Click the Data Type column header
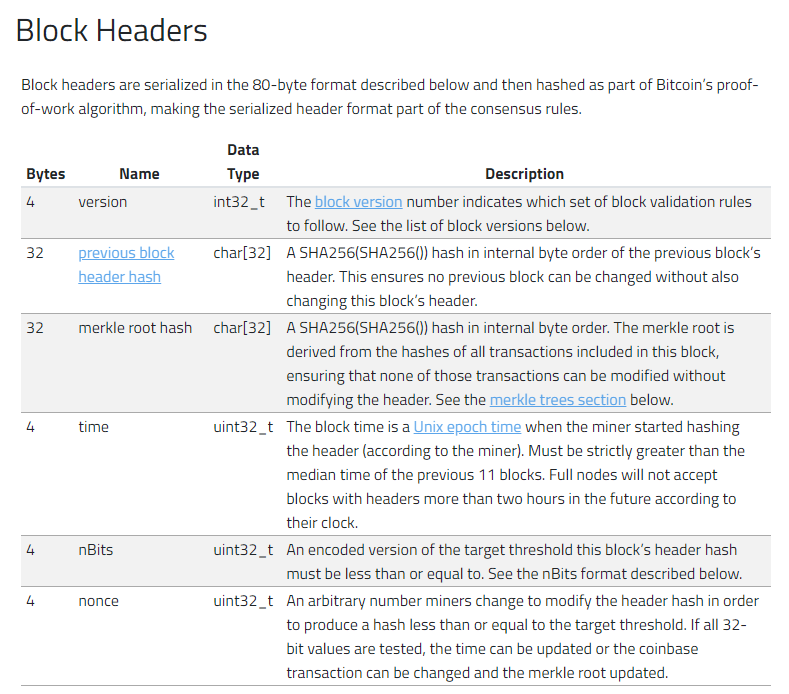 243,162
